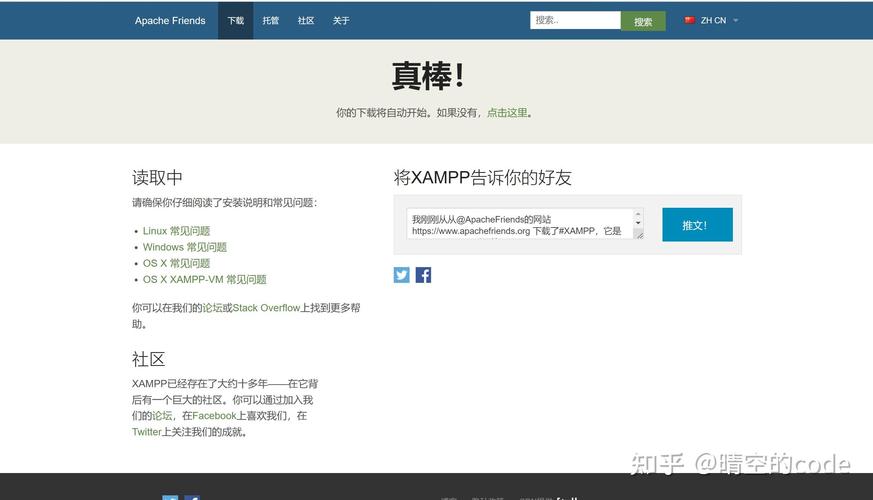Open Windows 常见问题 link
Screen dimensions: 873x500
tap(185, 247)
